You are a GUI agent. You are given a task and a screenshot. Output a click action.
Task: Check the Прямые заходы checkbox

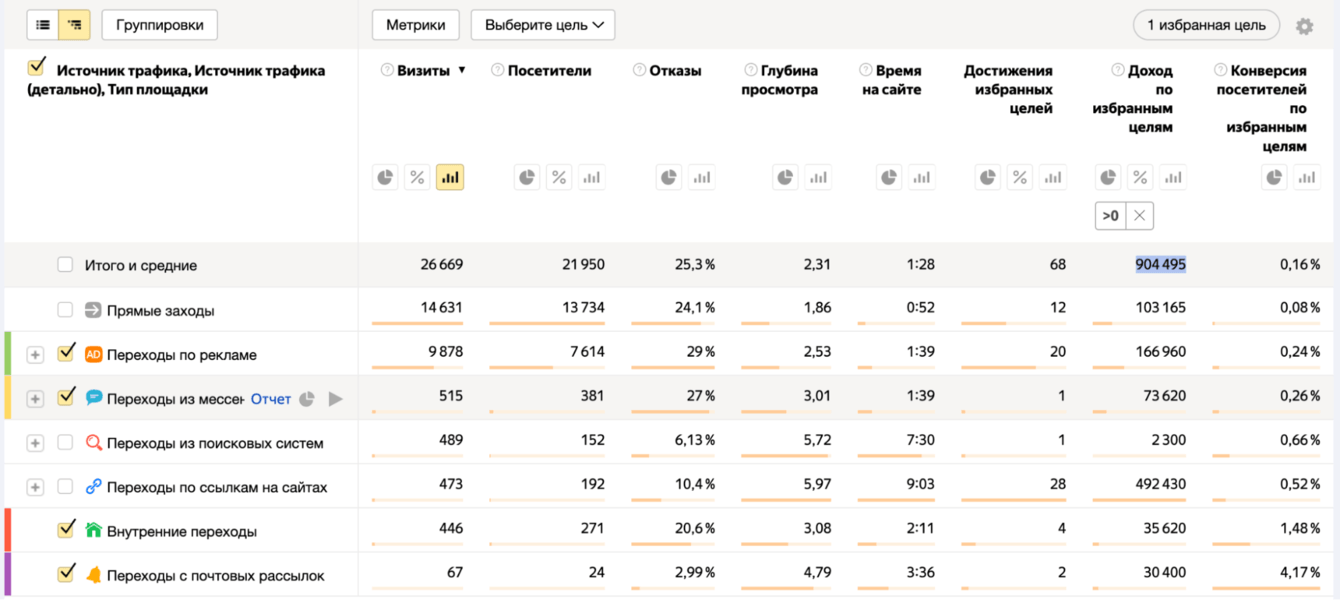65,310
